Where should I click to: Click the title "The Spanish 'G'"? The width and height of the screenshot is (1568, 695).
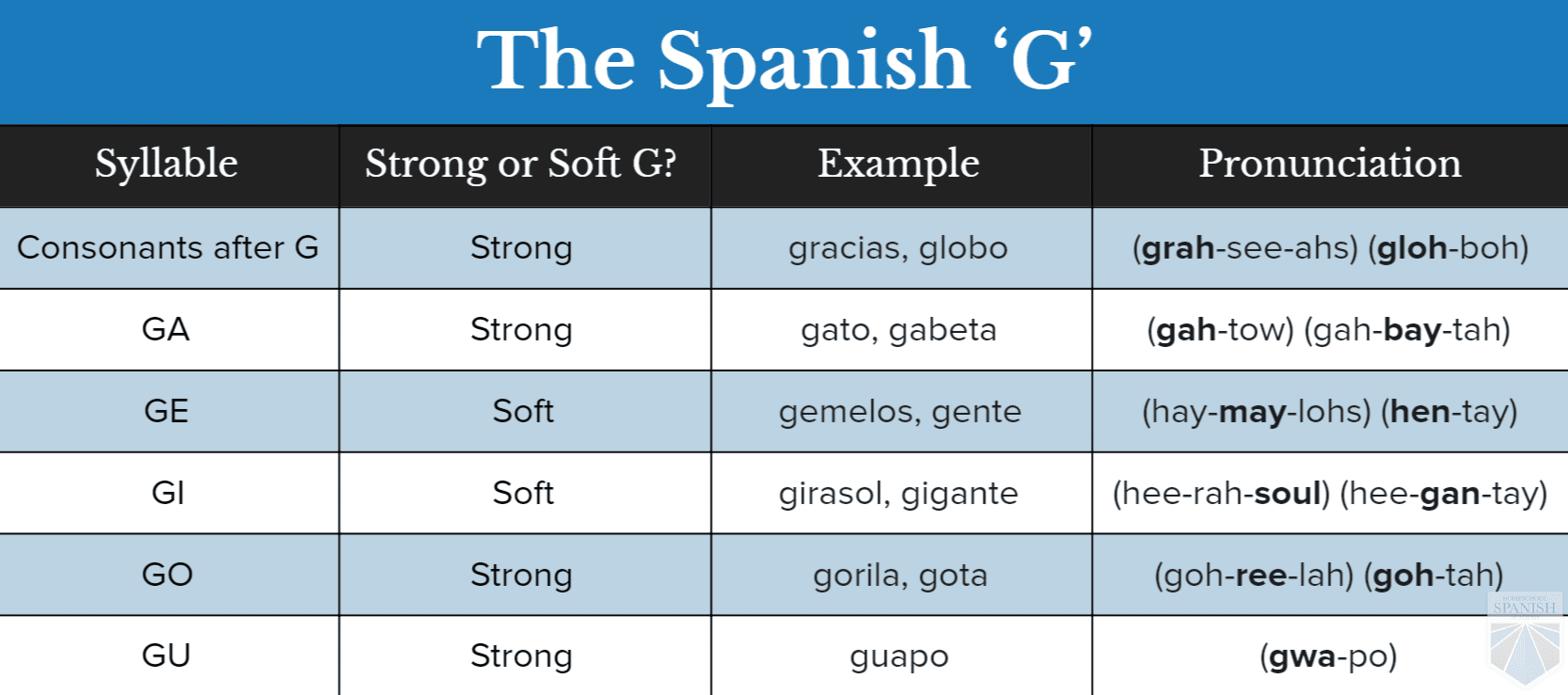click(784, 61)
